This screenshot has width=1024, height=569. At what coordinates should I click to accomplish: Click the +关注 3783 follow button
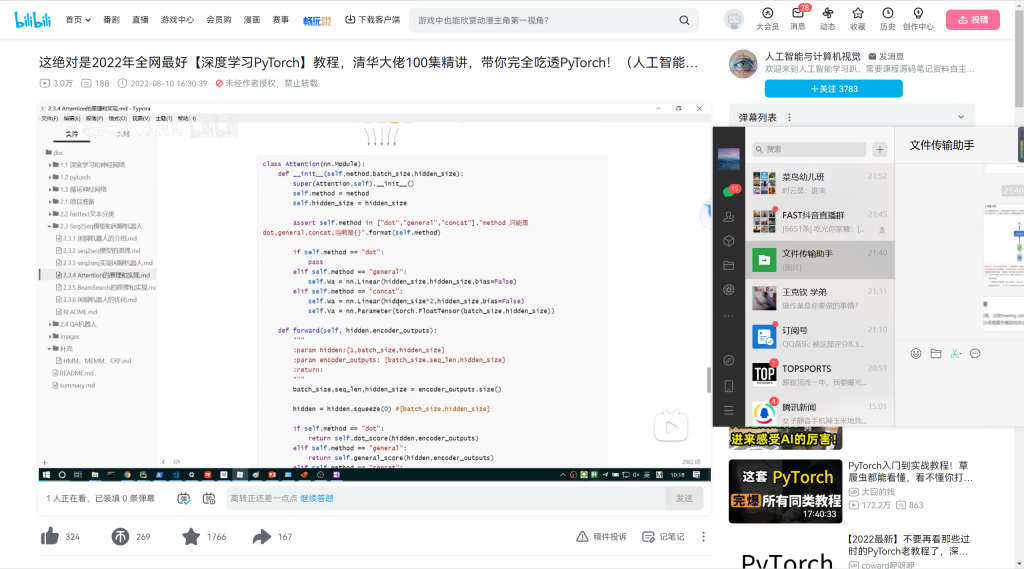(x=833, y=89)
